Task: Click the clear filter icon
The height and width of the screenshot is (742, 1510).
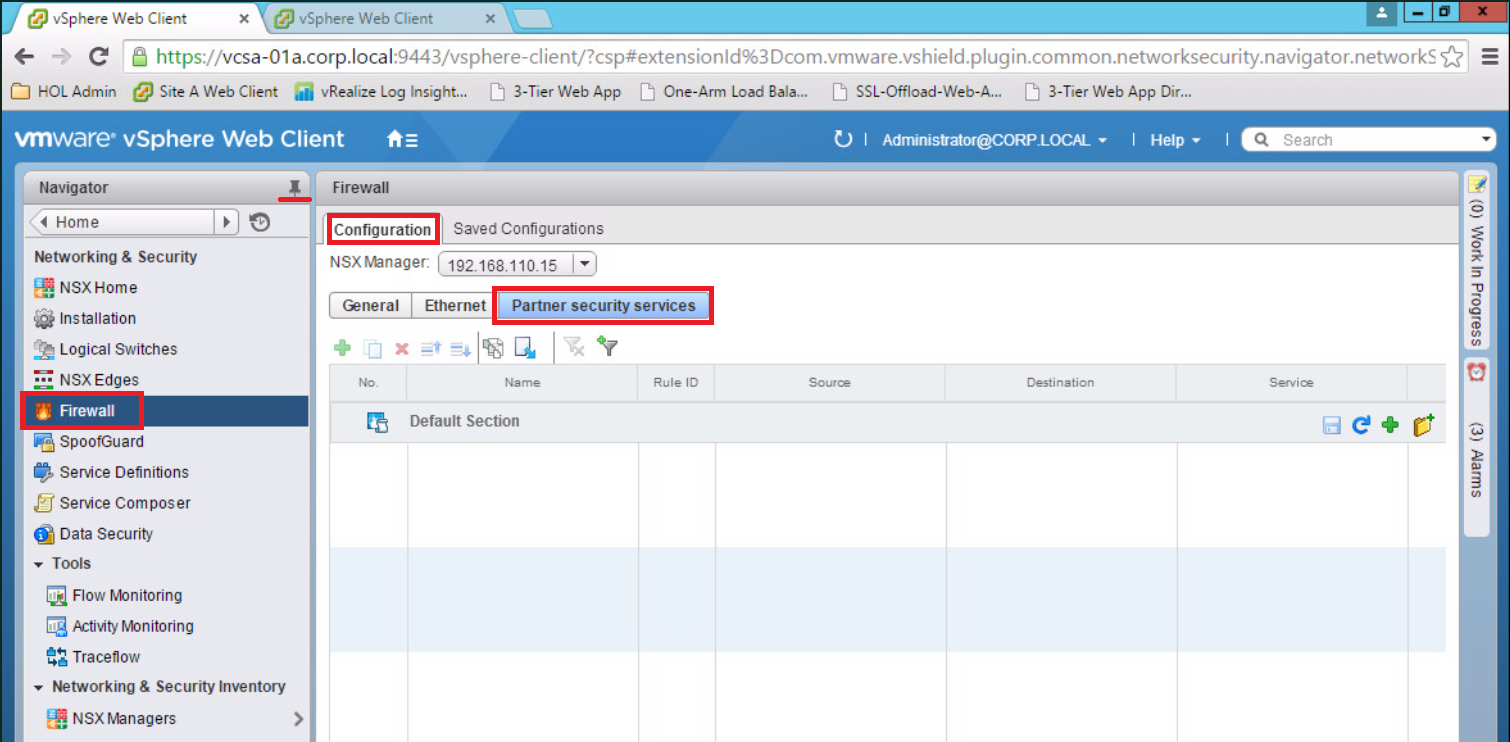Action: point(573,347)
